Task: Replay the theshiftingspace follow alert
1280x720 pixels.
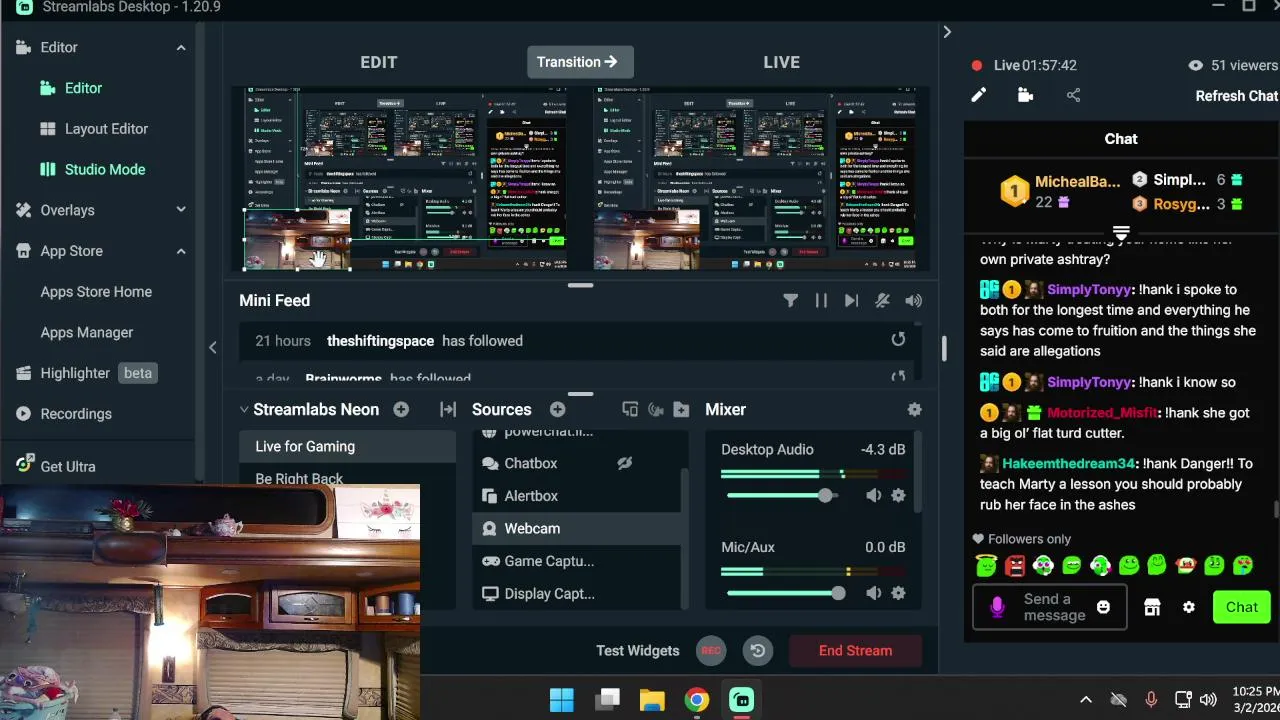Action: [x=898, y=340]
